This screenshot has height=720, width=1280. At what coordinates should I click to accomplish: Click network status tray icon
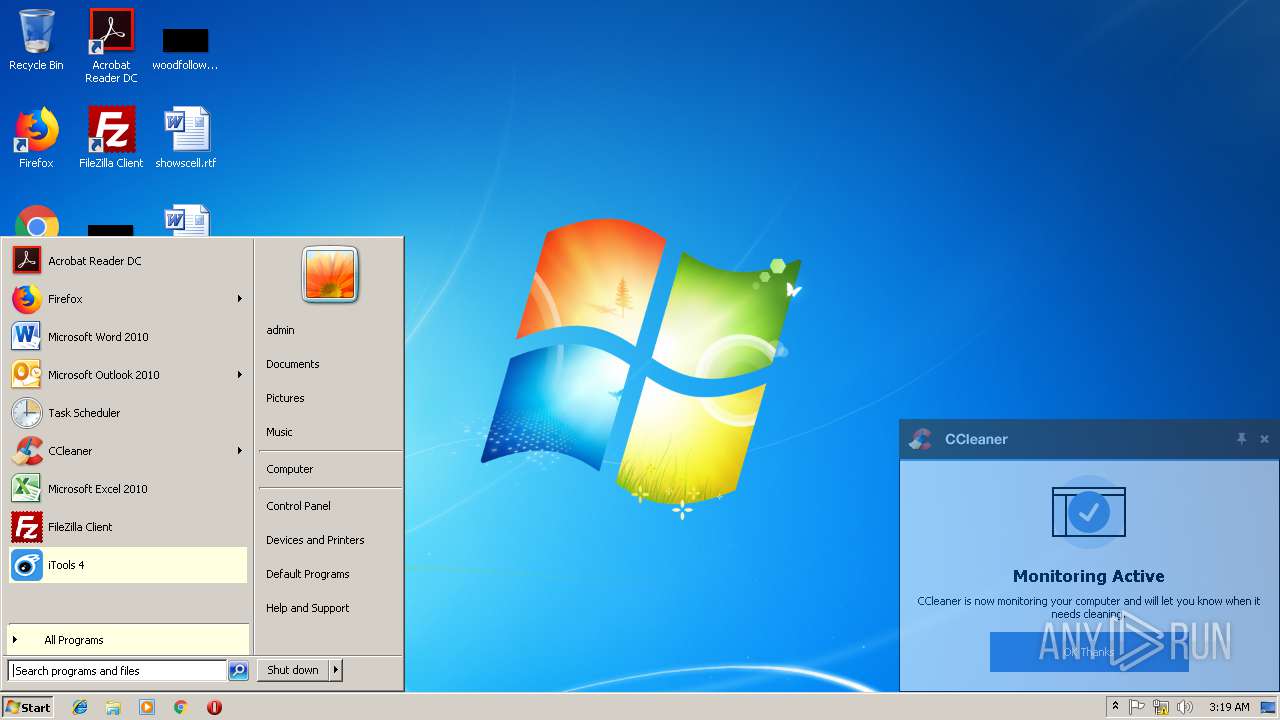click(x=1161, y=707)
